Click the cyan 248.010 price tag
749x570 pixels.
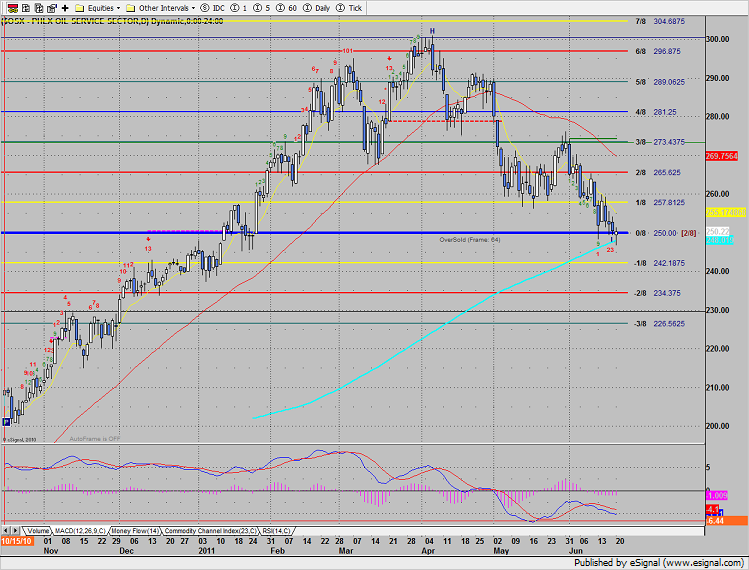[719, 240]
